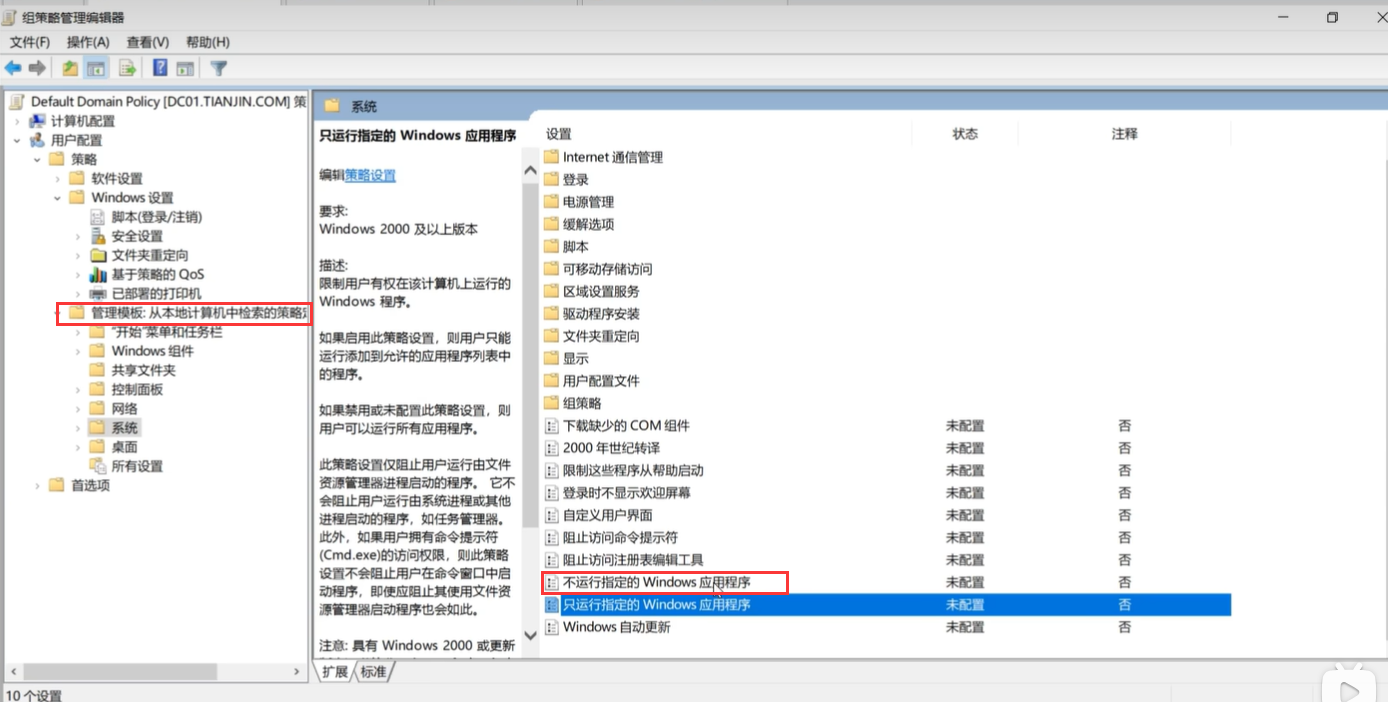
Task: Click the blue Back arrow in toolbar
Action: click(x=13, y=68)
